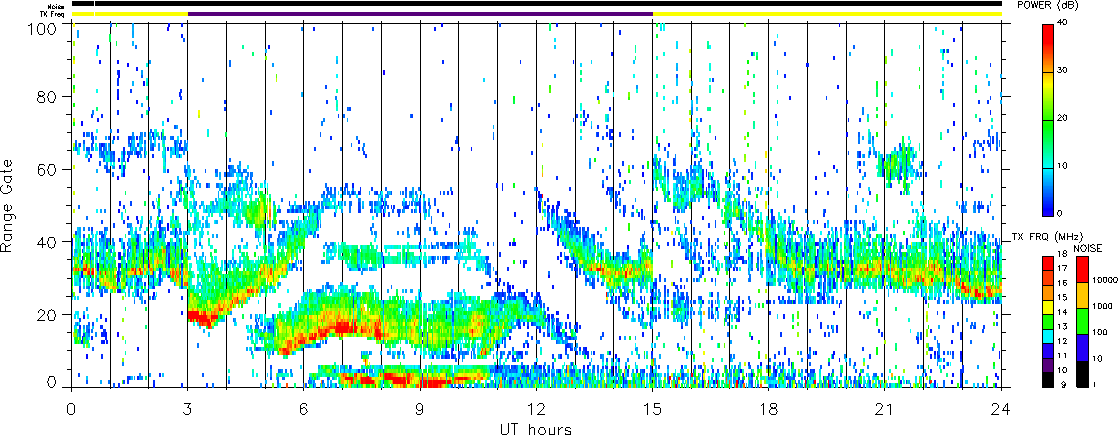Click the 'TX FRQ (MHz)' legend title

(1047, 237)
